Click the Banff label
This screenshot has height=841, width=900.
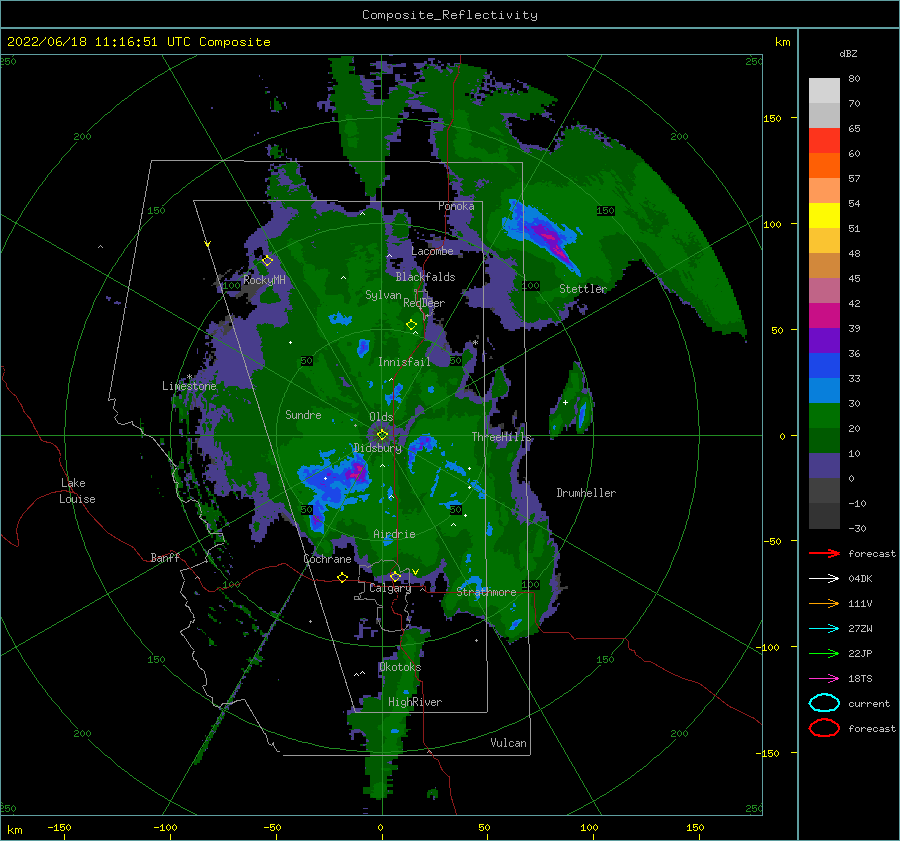165,557
